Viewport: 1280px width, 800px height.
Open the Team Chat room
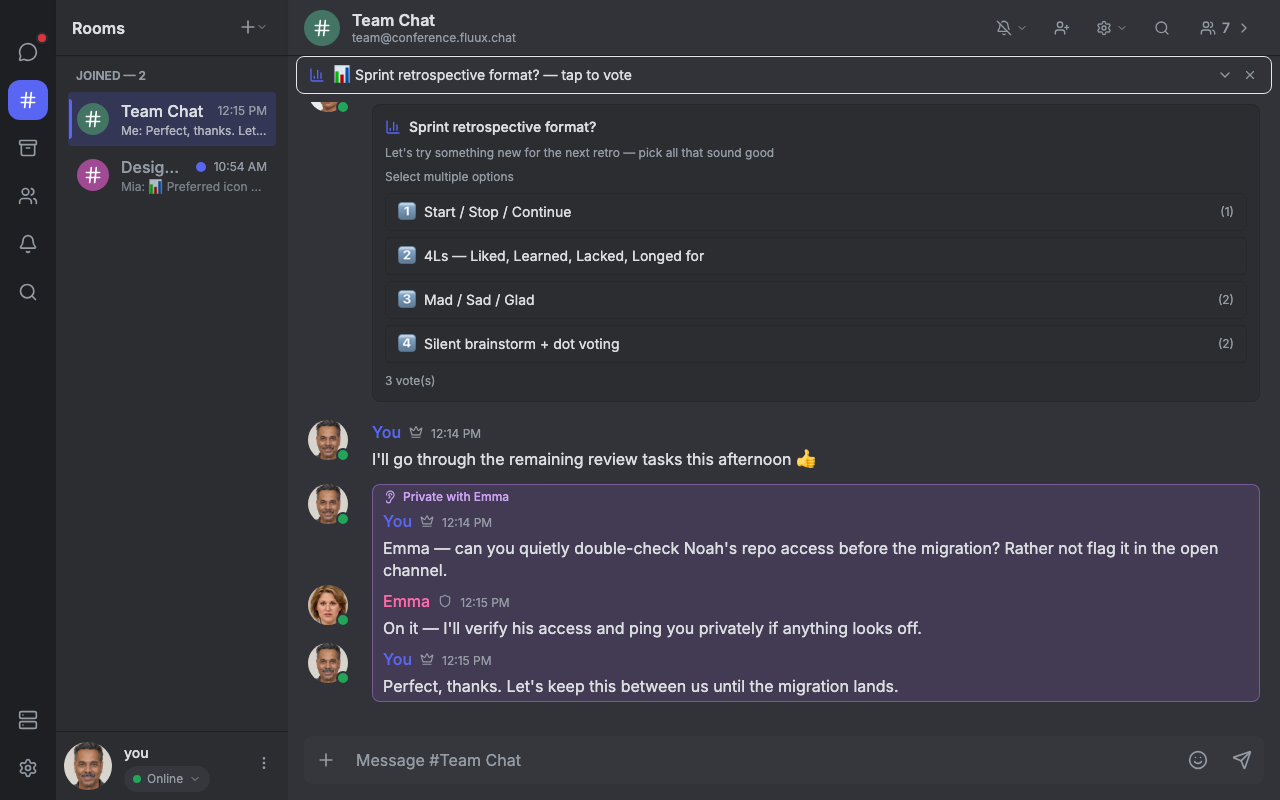tap(172, 119)
